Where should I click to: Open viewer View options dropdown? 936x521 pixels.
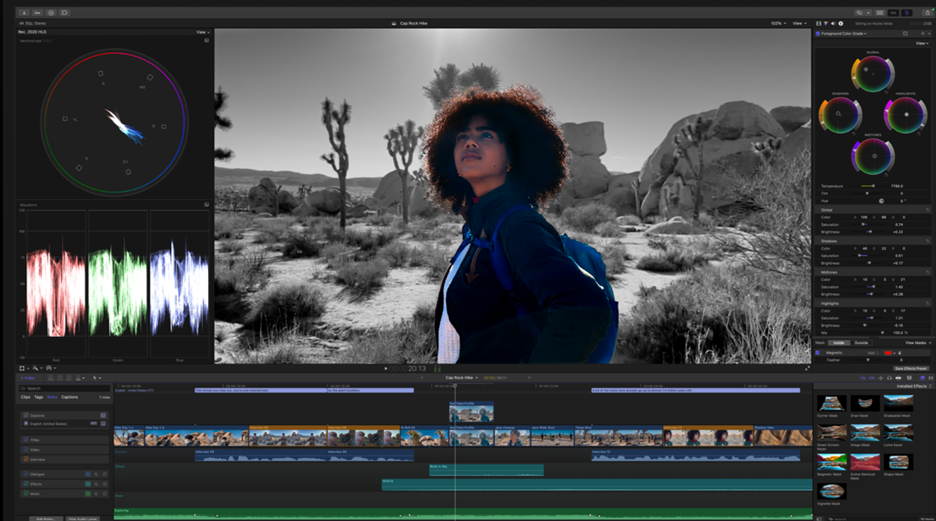click(x=798, y=23)
